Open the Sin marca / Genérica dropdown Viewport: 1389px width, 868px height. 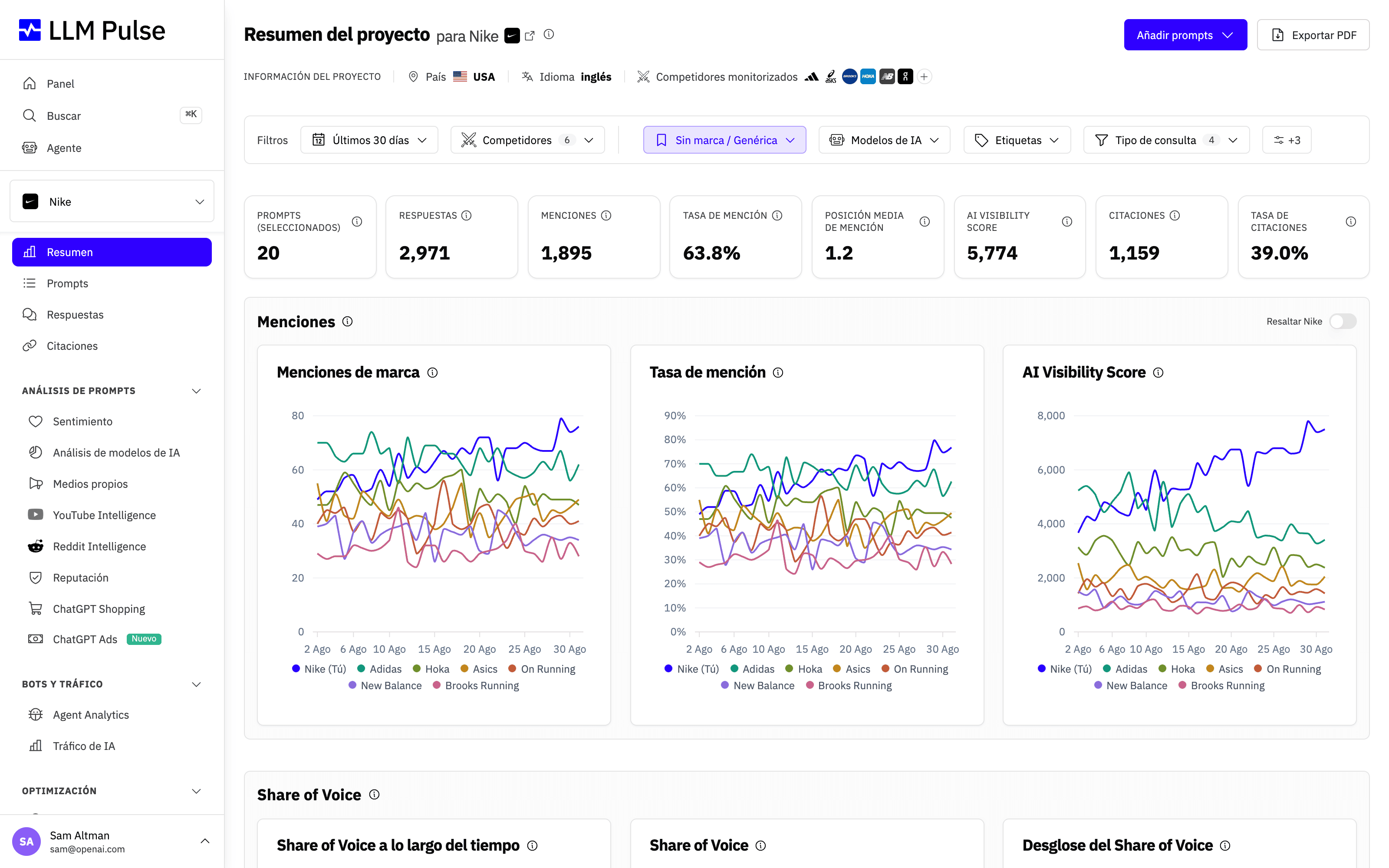724,140
